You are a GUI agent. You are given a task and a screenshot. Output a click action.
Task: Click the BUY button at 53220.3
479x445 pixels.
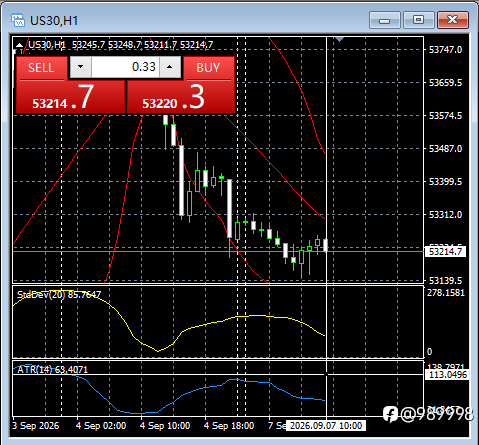(209, 68)
